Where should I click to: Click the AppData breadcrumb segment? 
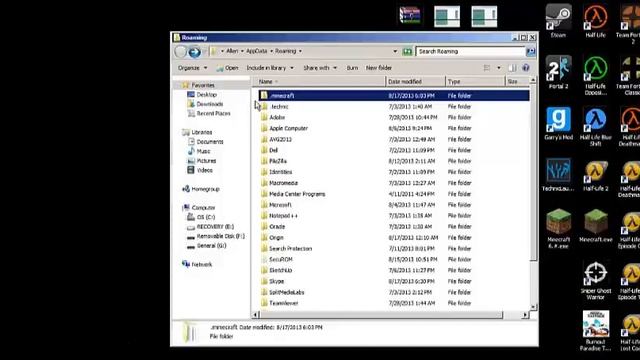point(256,51)
